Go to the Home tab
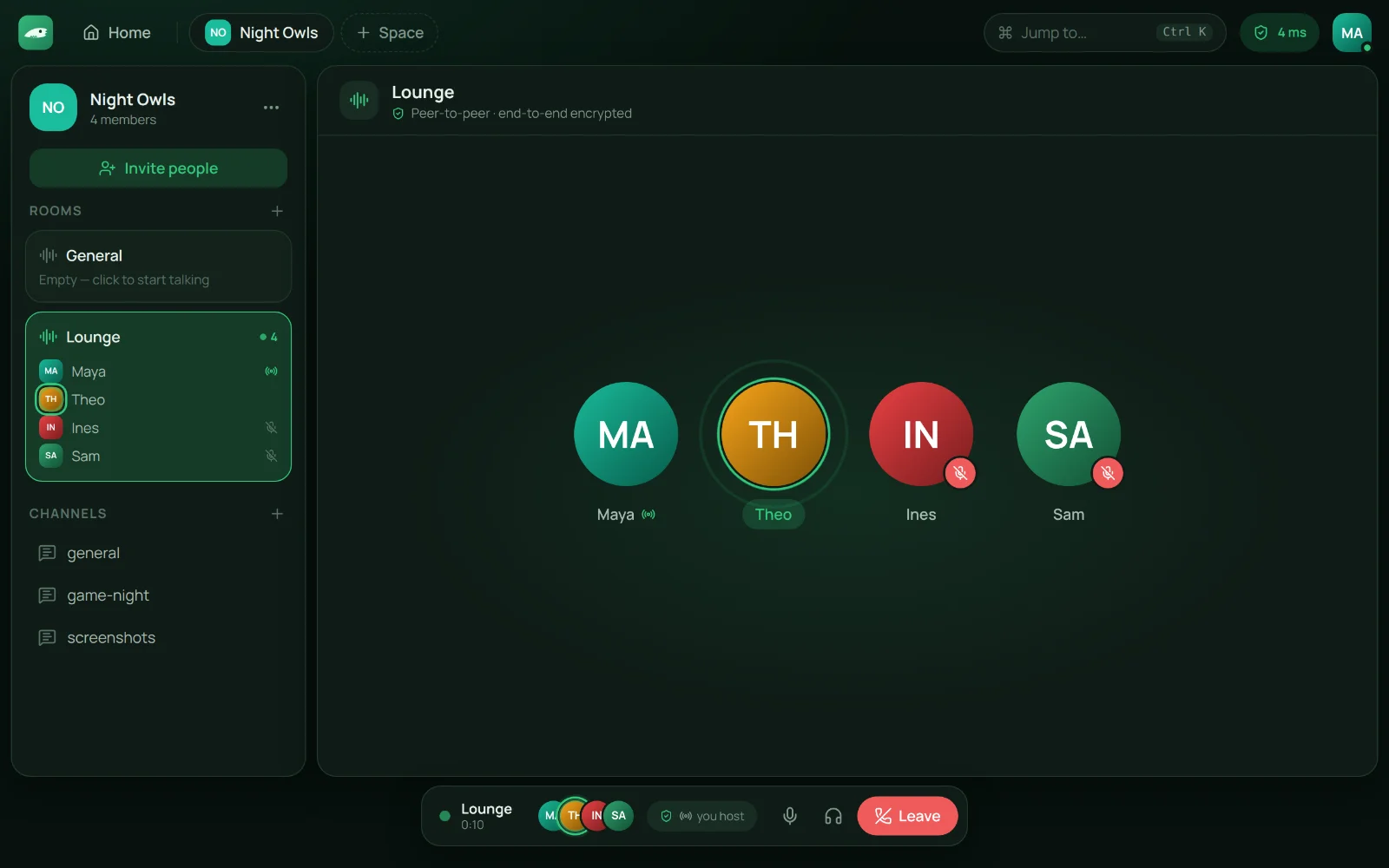Viewport: 1389px width, 868px height. point(117,33)
